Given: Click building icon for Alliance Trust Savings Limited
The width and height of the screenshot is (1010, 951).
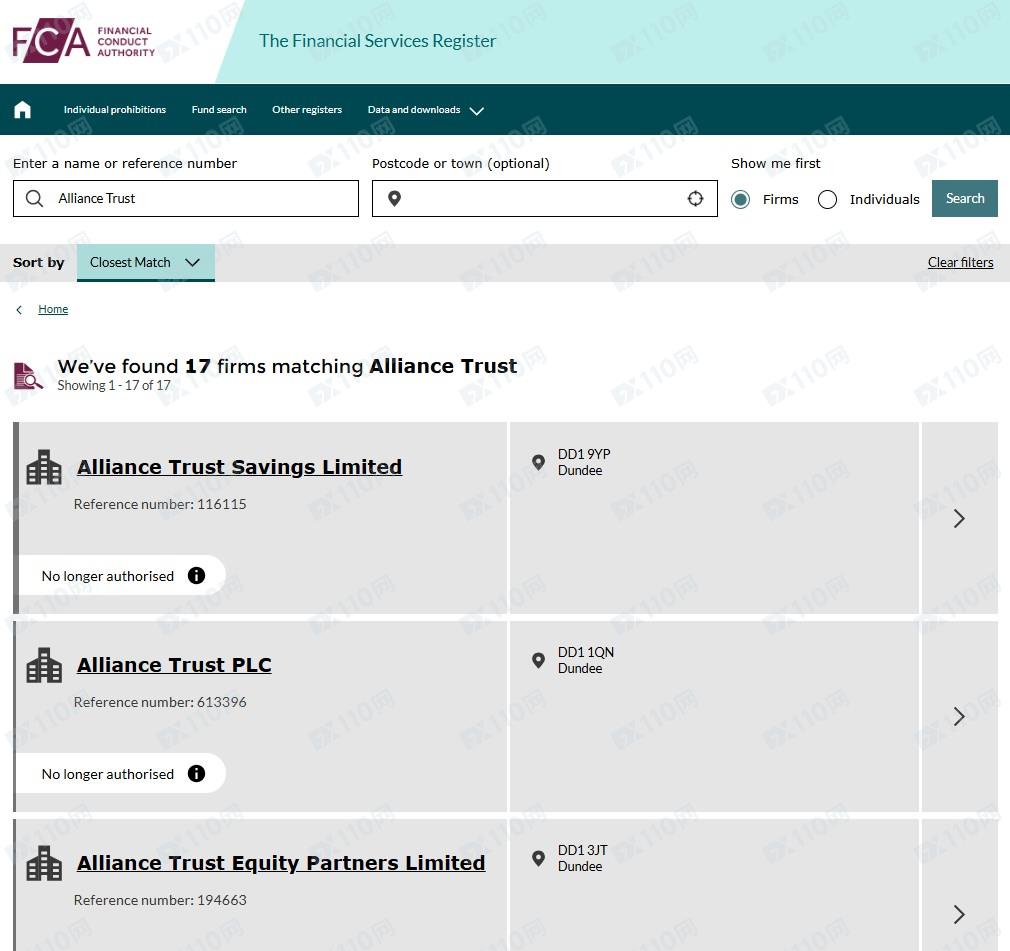Looking at the screenshot, I should [44, 467].
